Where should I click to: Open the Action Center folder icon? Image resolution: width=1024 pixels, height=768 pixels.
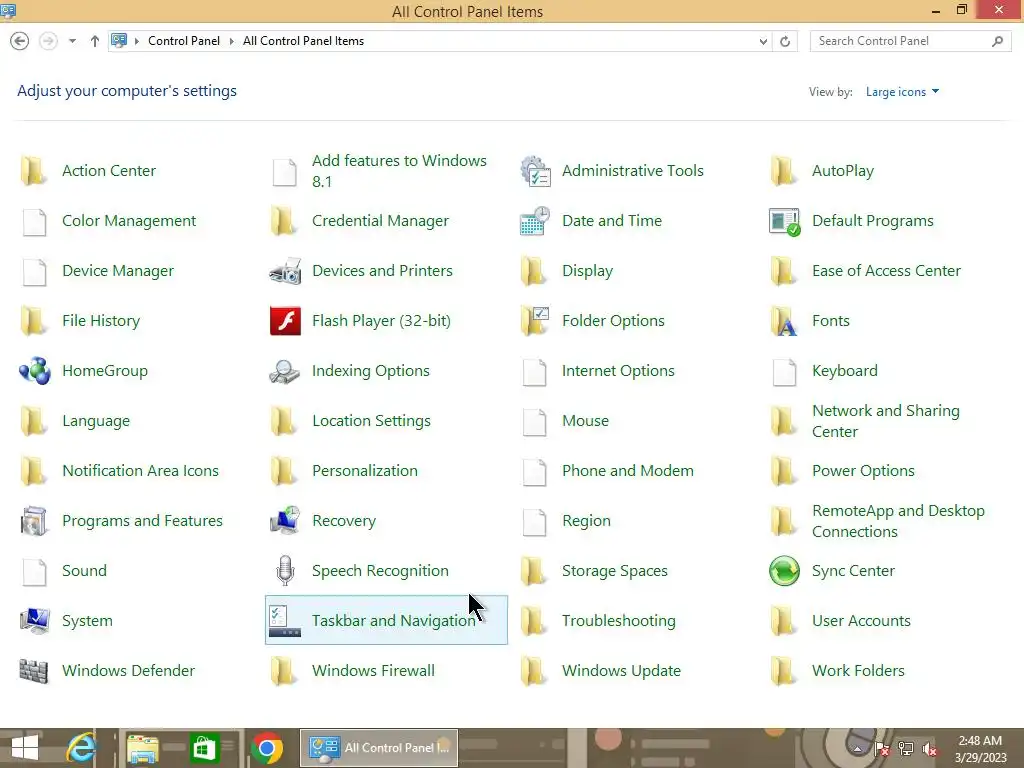pyautogui.click(x=33, y=171)
